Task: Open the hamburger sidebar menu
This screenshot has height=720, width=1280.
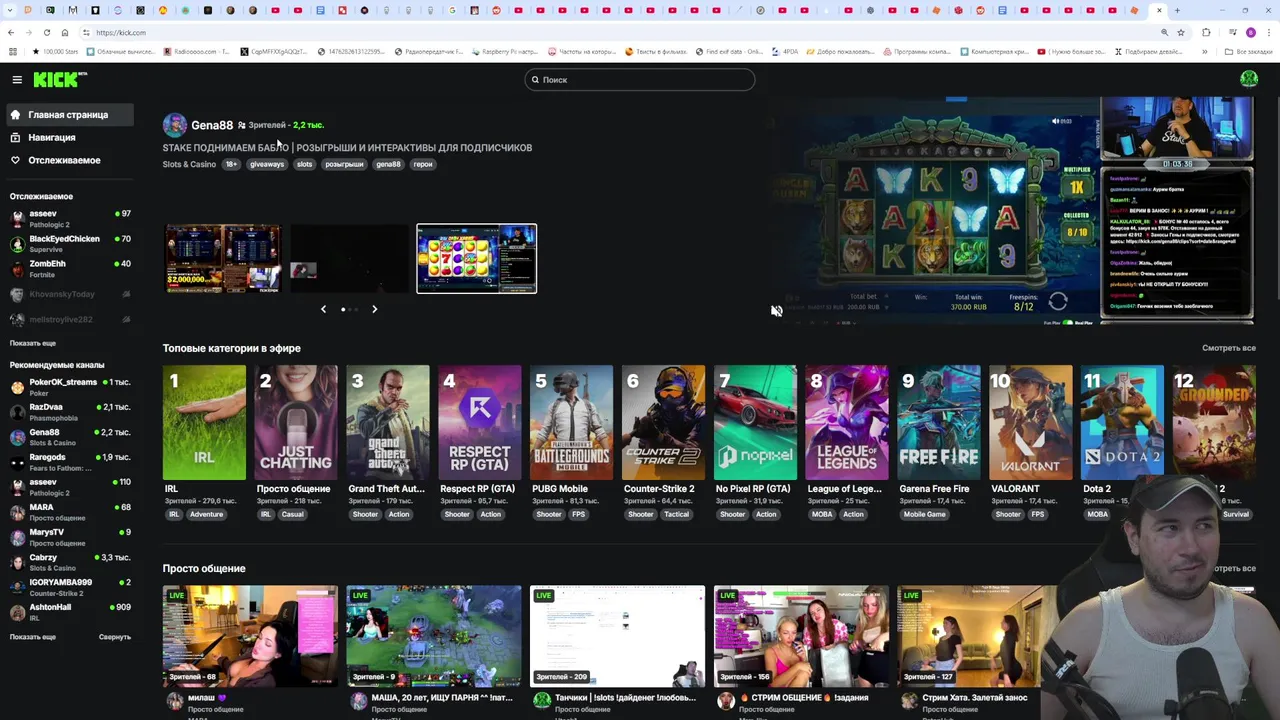Action: [x=17, y=79]
